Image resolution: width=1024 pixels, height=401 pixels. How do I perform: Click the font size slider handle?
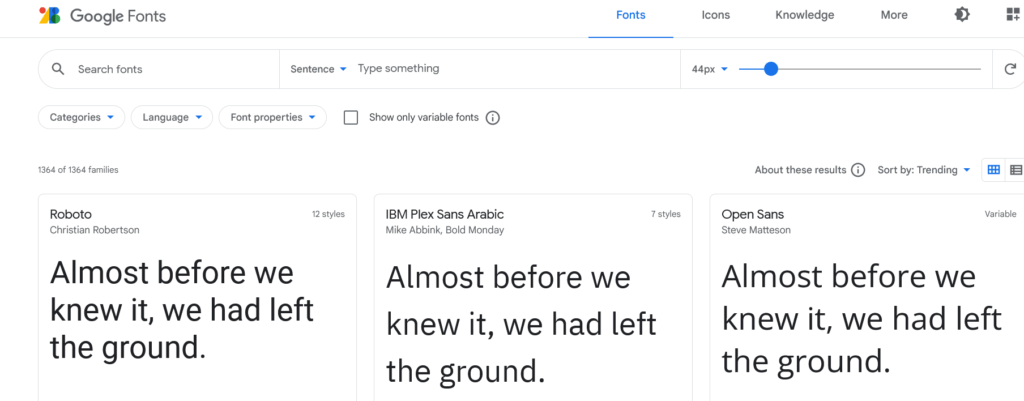click(x=771, y=69)
